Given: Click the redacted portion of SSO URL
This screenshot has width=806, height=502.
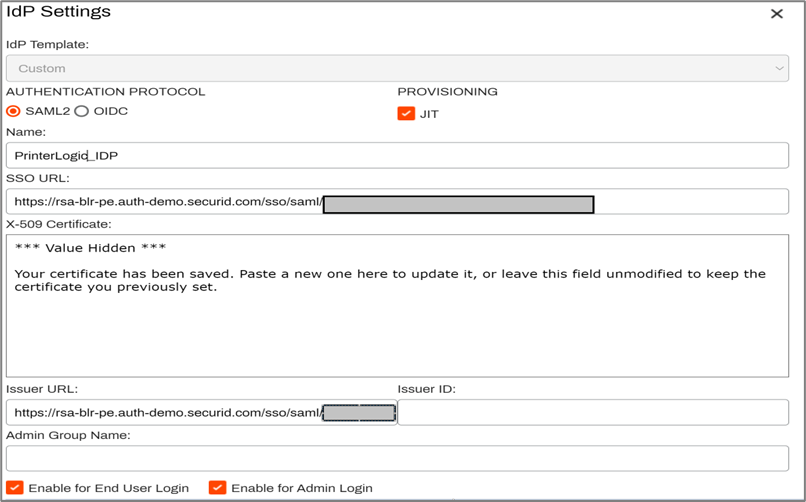Looking at the screenshot, I should [x=458, y=204].
